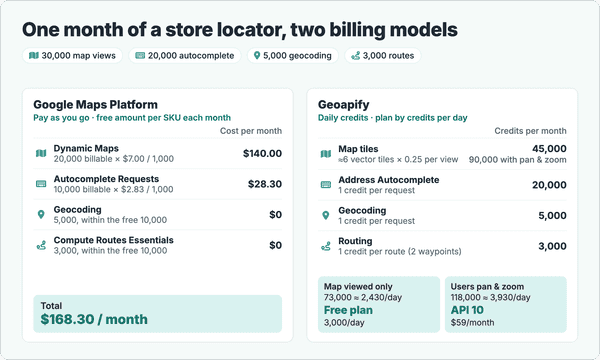
Task: Click the '3,000/day' text
Action: pos(344,323)
